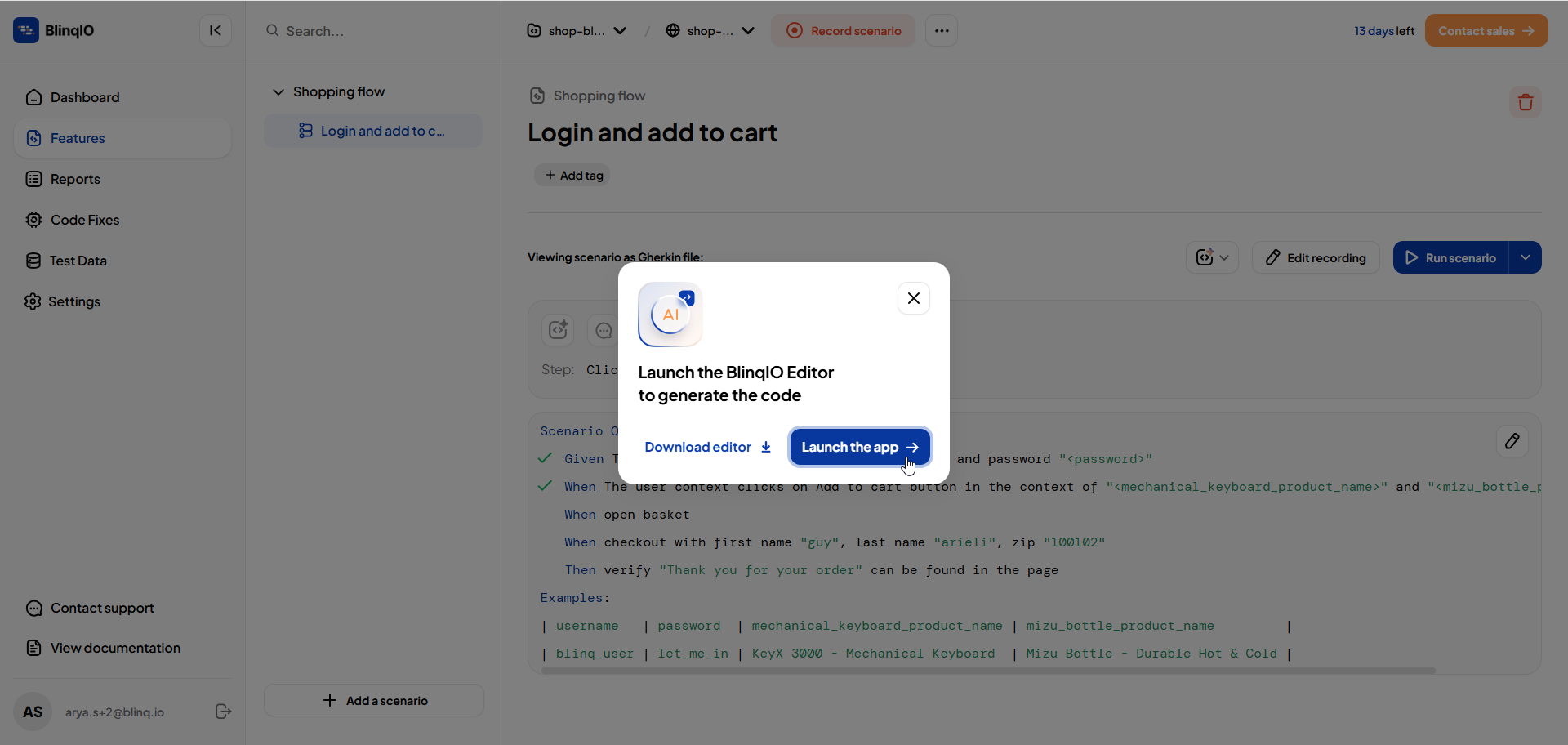The height and width of the screenshot is (745, 1568).
Task: Open the three-dots more options menu
Action: point(942,30)
